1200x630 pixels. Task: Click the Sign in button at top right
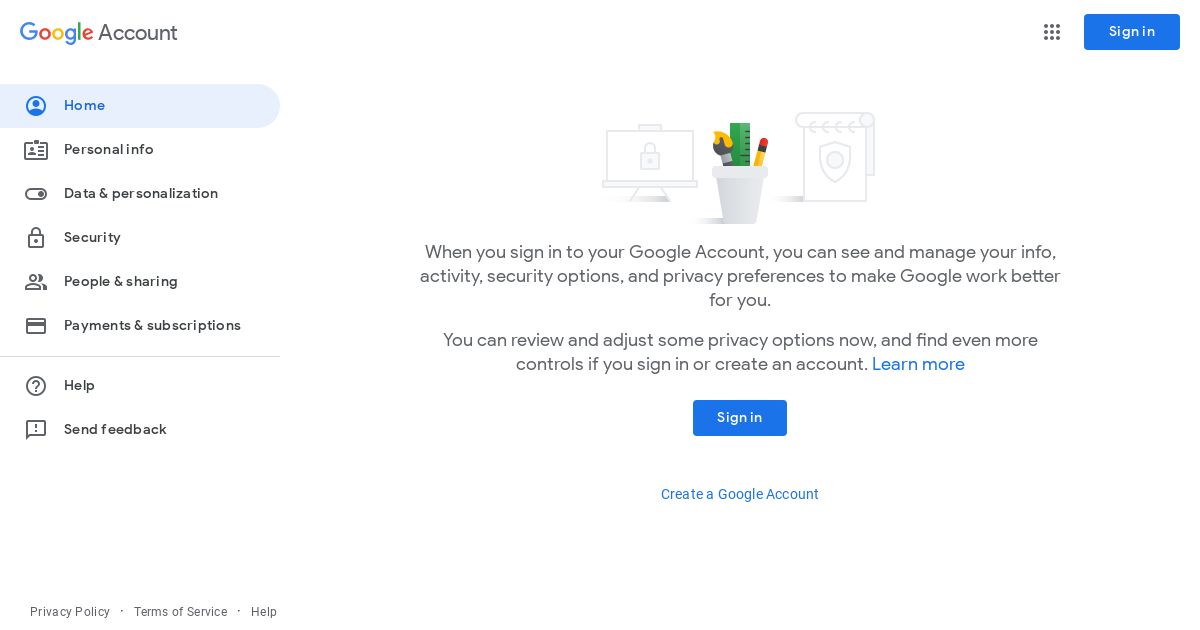tap(1132, 32)
